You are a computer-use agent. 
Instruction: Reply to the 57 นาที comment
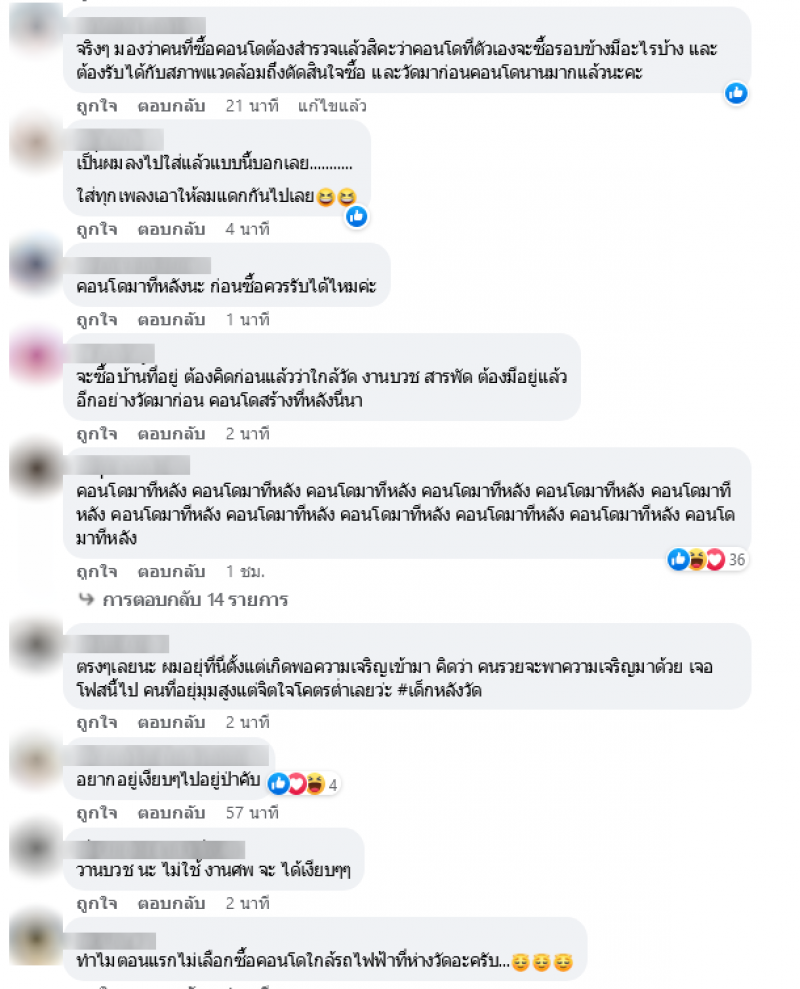(172, 812)
